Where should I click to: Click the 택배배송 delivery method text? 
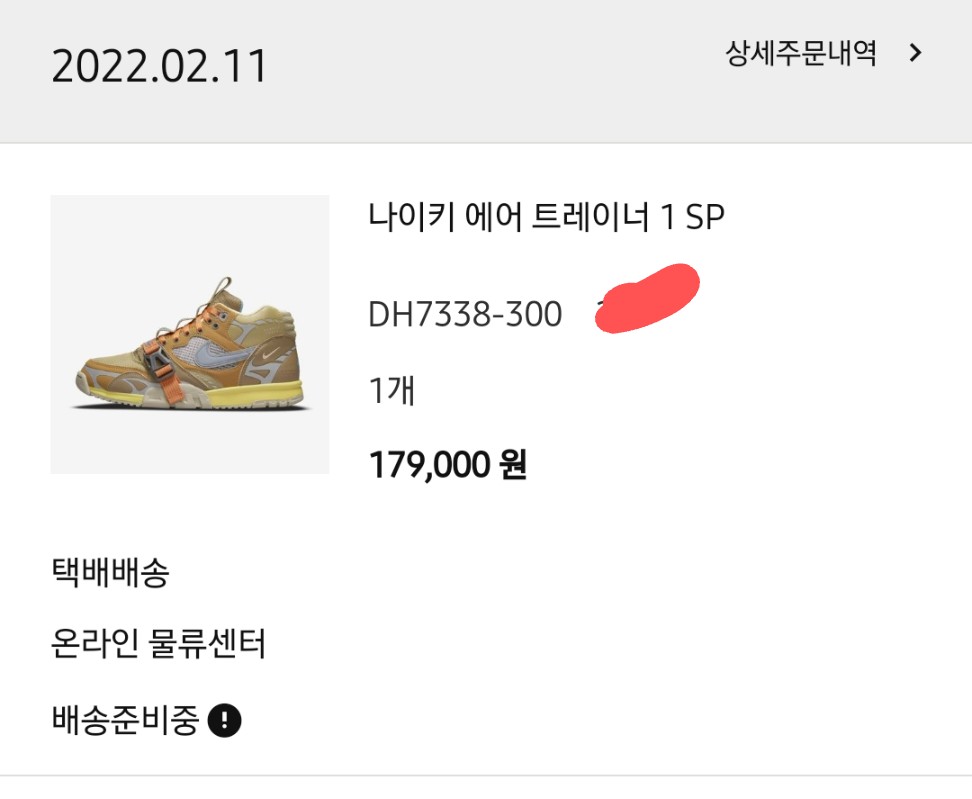(110, 572)
